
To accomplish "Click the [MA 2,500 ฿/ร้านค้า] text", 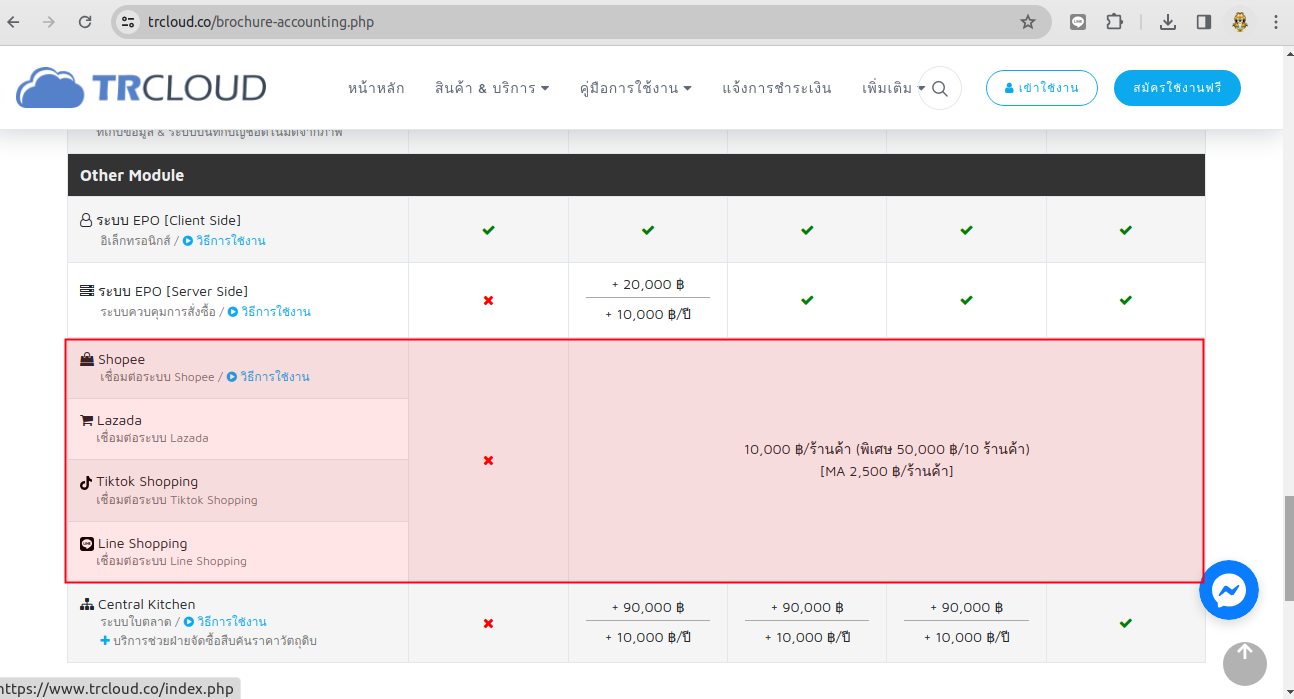I will pos(886,471).
